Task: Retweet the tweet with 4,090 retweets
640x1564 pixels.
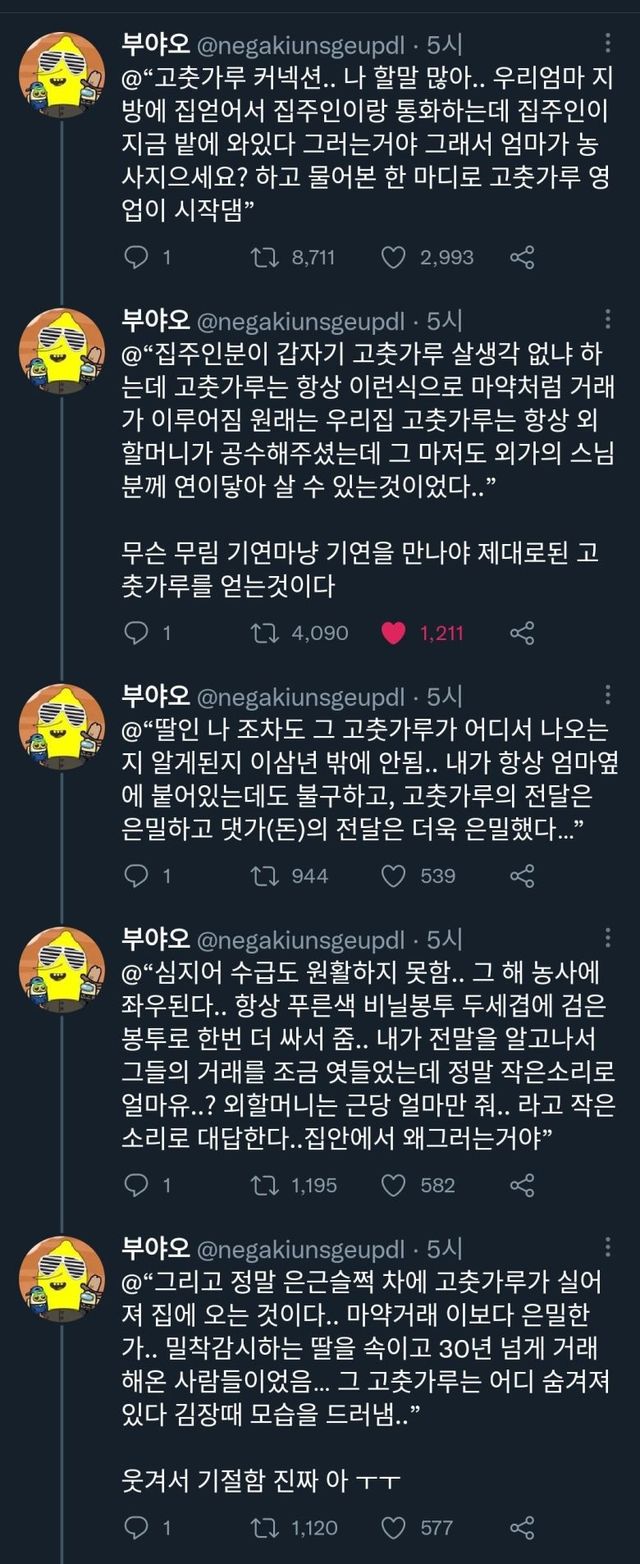Action: [x=264, y=632]
